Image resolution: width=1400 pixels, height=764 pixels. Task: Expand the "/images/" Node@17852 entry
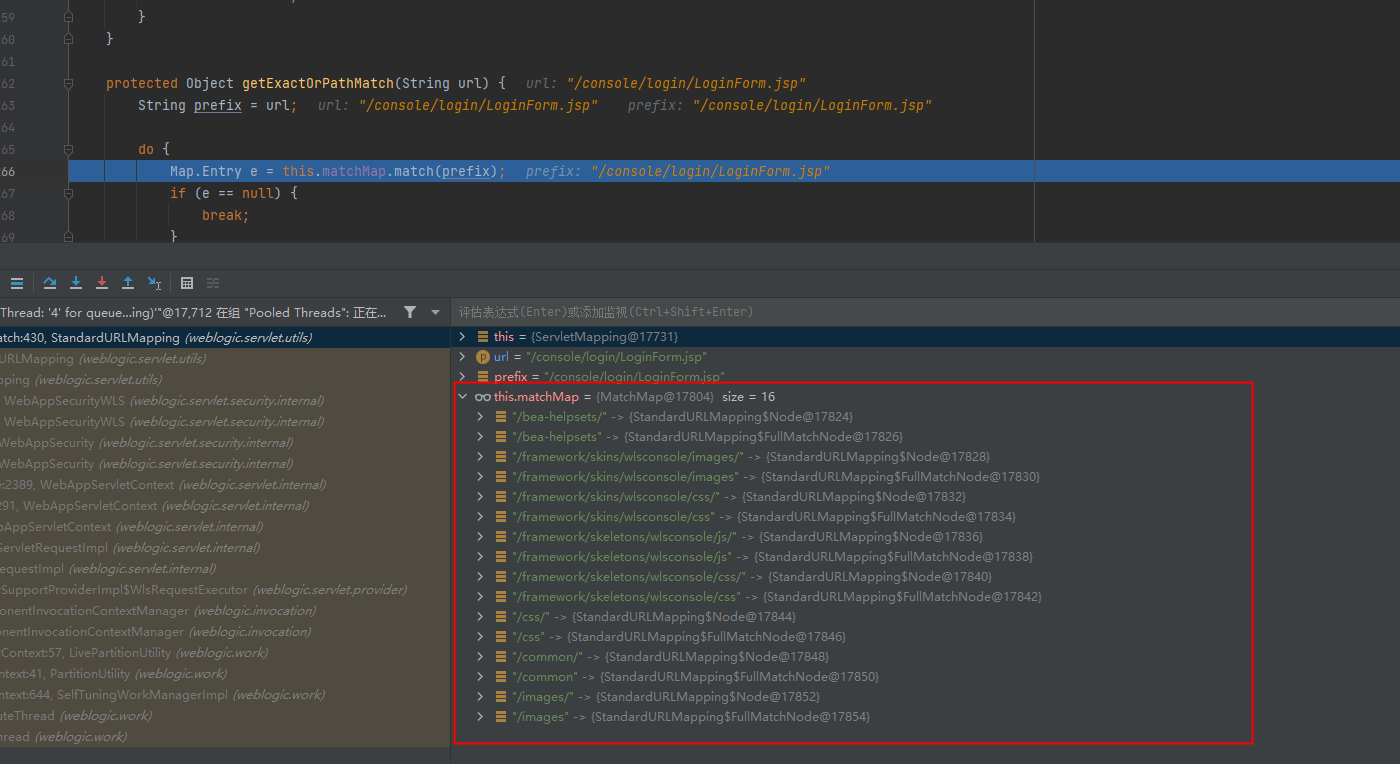point(481,697)
